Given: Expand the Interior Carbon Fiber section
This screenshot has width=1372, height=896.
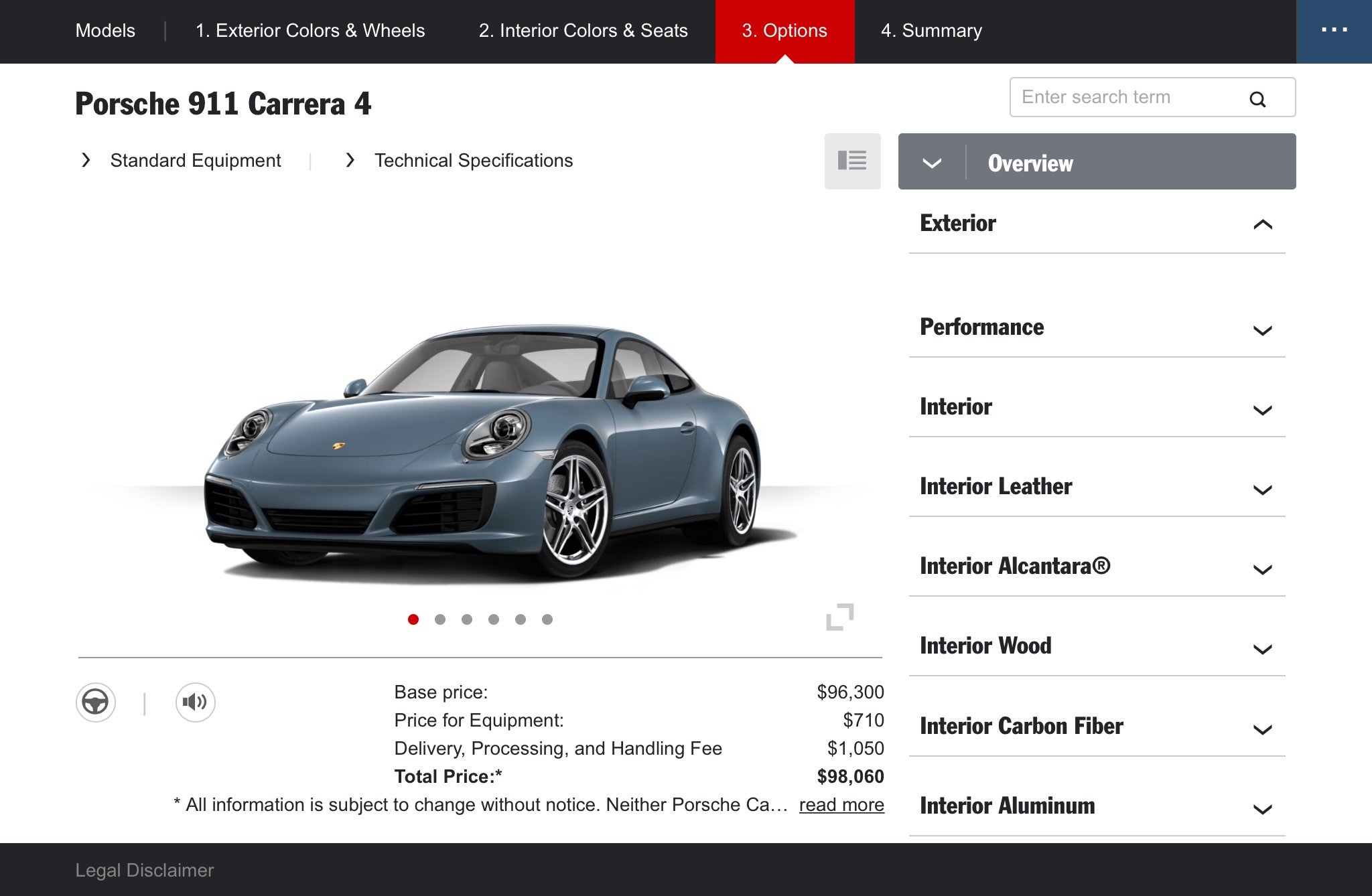Looking at the screenshot, I should pos(1097,727).
